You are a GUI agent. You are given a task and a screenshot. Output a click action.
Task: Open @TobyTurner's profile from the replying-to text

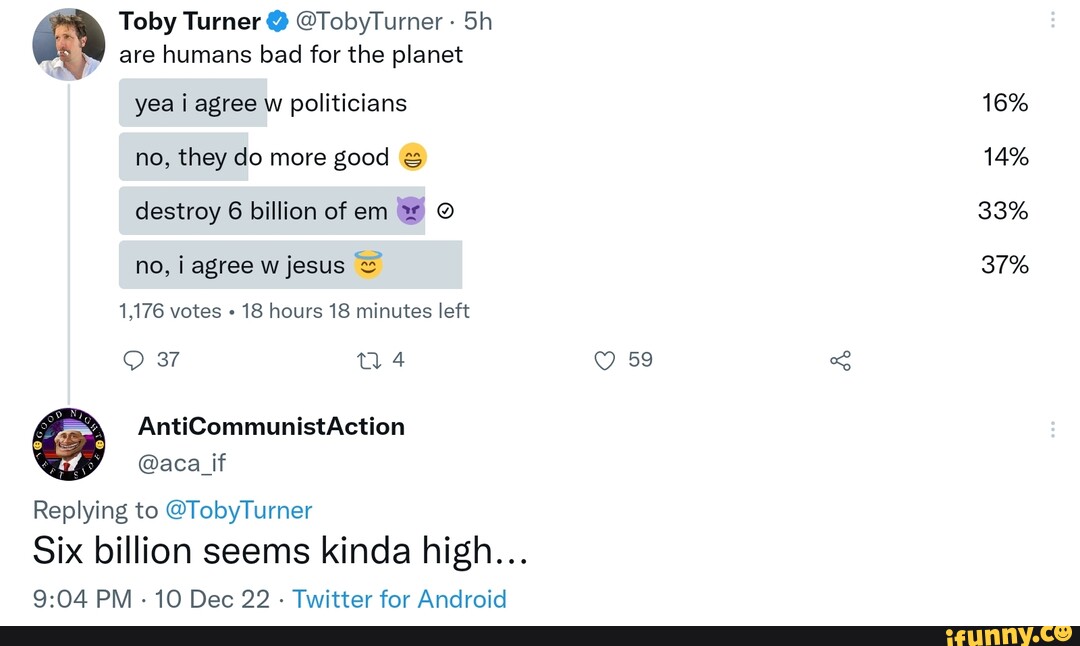[241, 510]
